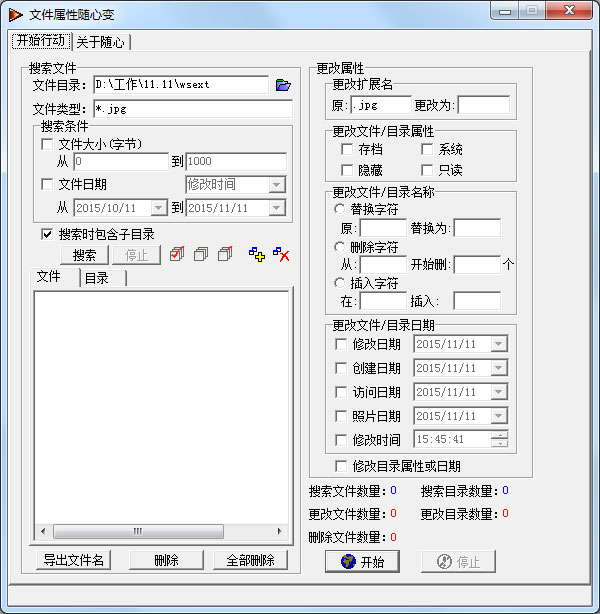Screen dimensions: 600x614
Task: Click the 原 .jpg extension field
Action: pos(381,105)
